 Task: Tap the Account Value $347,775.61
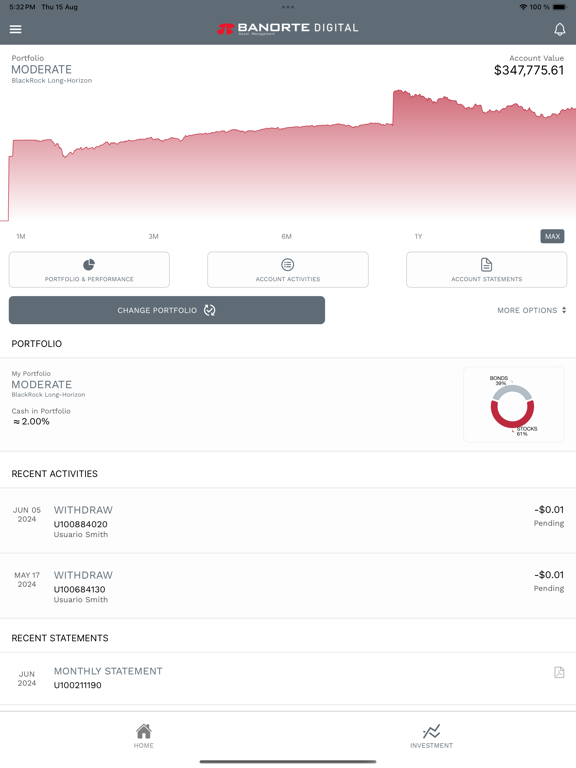coord(528,70)
